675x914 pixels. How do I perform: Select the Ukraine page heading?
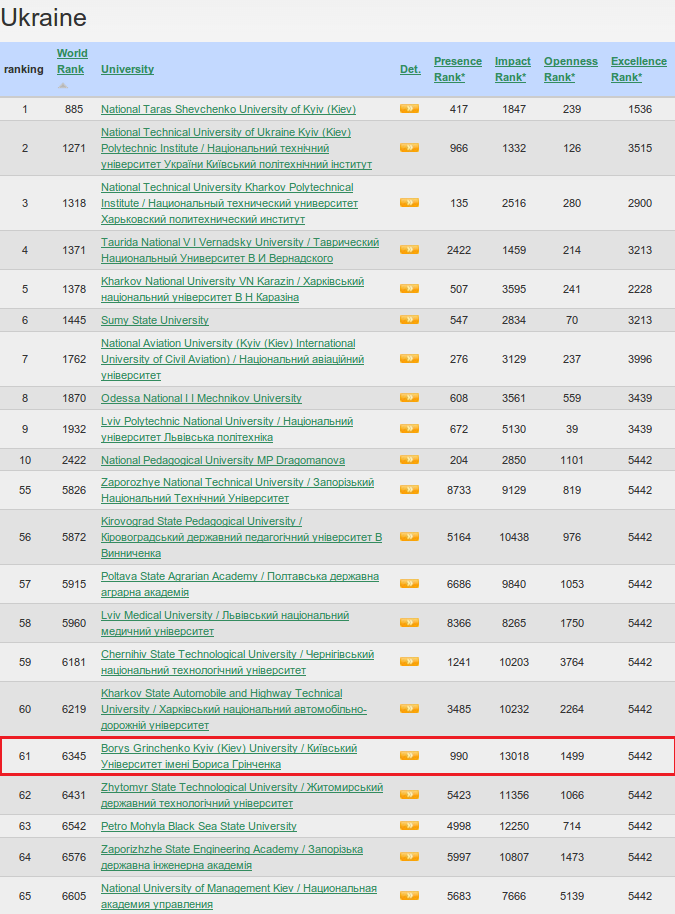[44, 17]
